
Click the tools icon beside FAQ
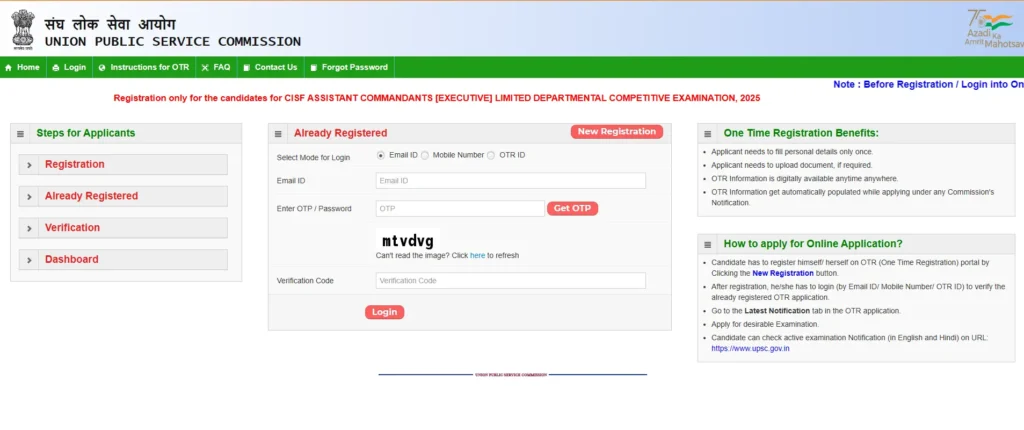(205, 67)
